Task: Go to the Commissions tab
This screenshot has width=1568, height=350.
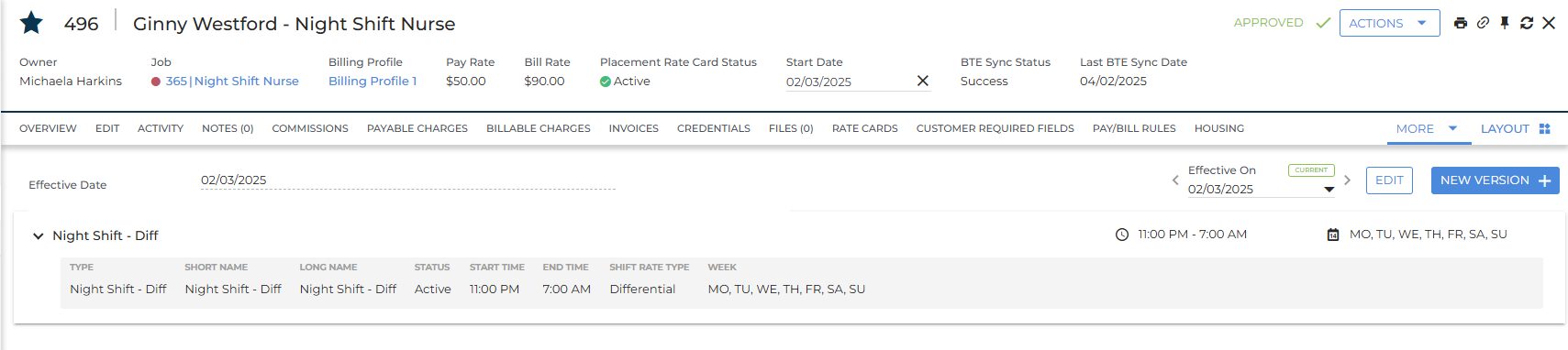Action: pos(310,129)
